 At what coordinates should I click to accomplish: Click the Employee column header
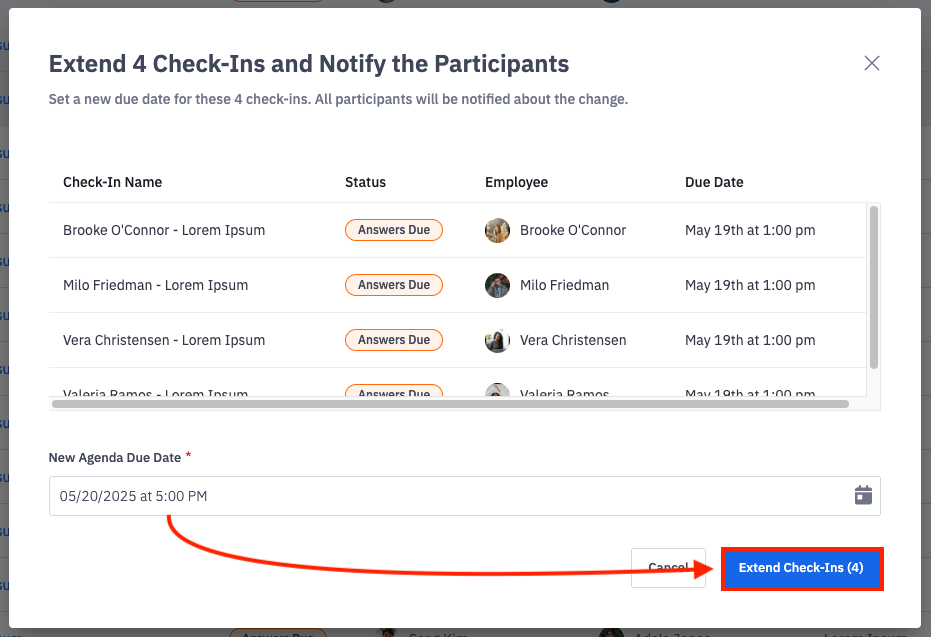[x=516, y=182]
